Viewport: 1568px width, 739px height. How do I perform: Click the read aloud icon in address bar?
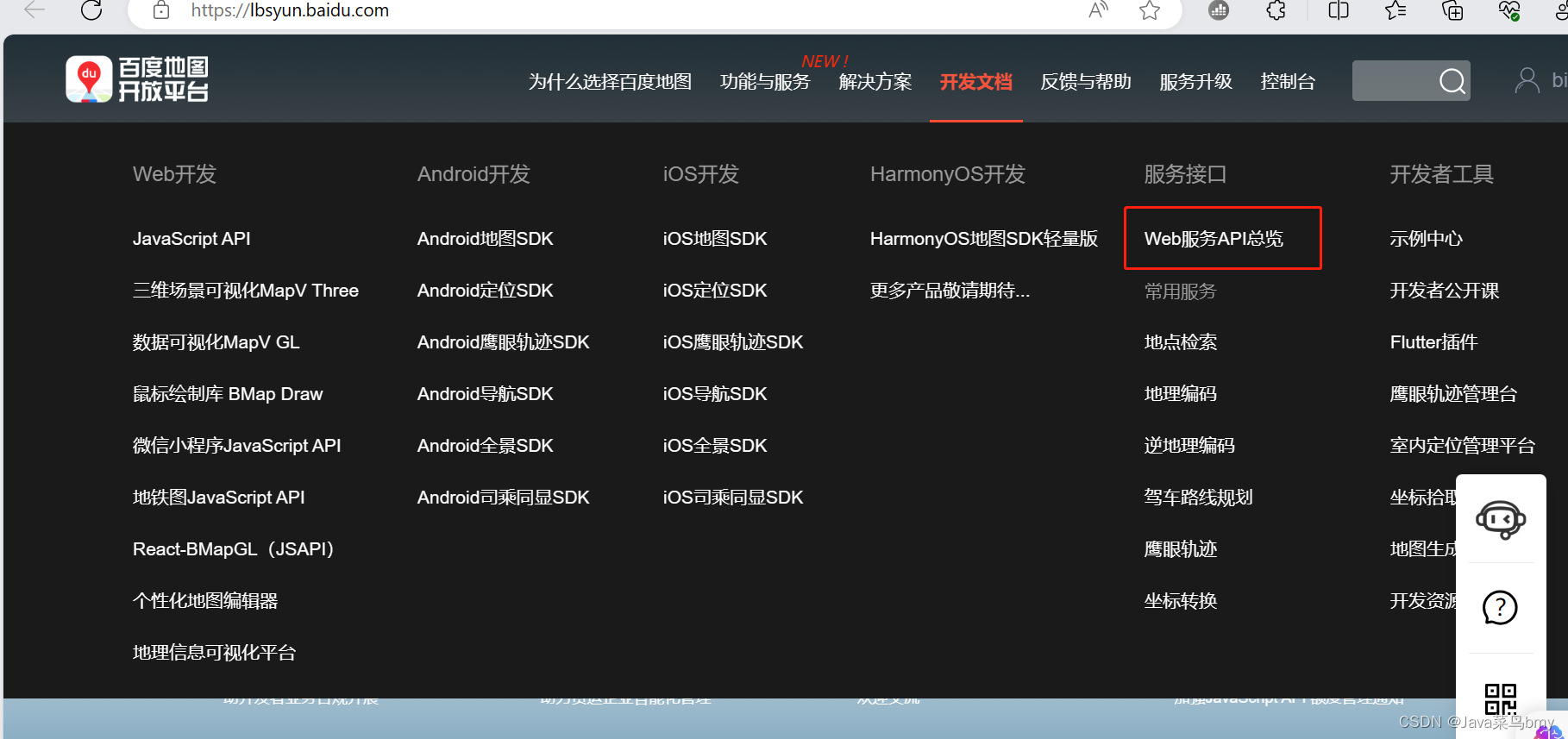[1098, 10]
